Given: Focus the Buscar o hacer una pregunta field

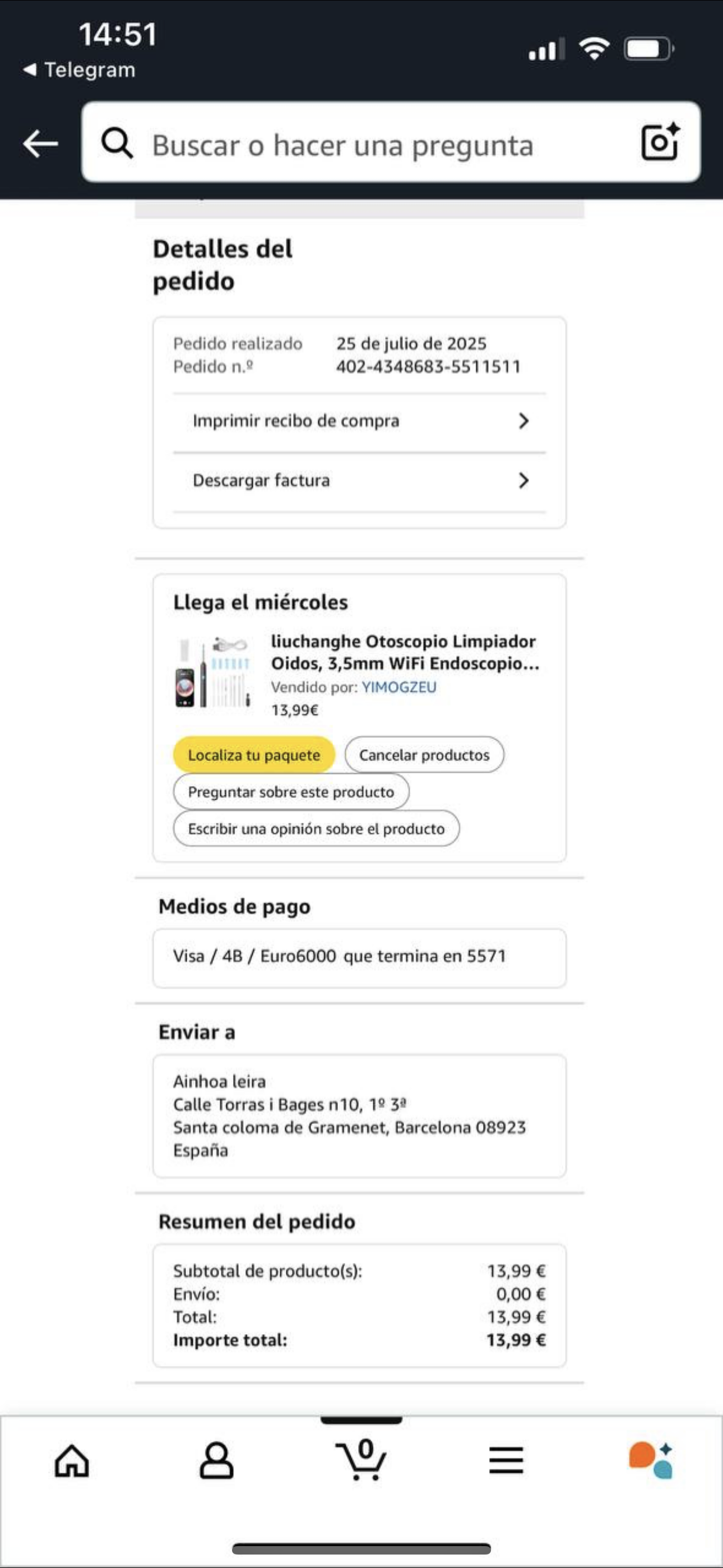Looking at the screenshot, I should click(391, 142).
